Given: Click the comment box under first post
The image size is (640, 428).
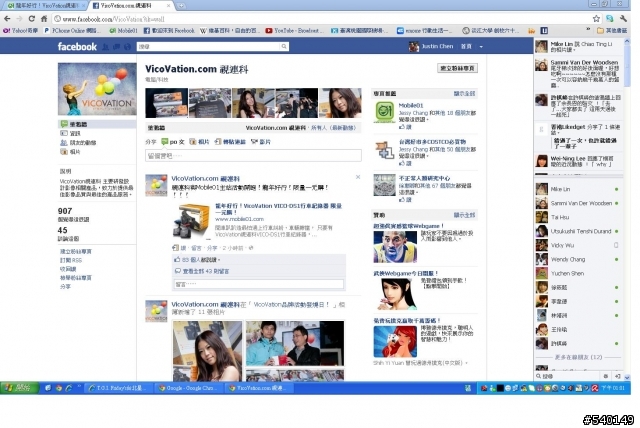Looking at the screenshot, I should coord(259,284).
